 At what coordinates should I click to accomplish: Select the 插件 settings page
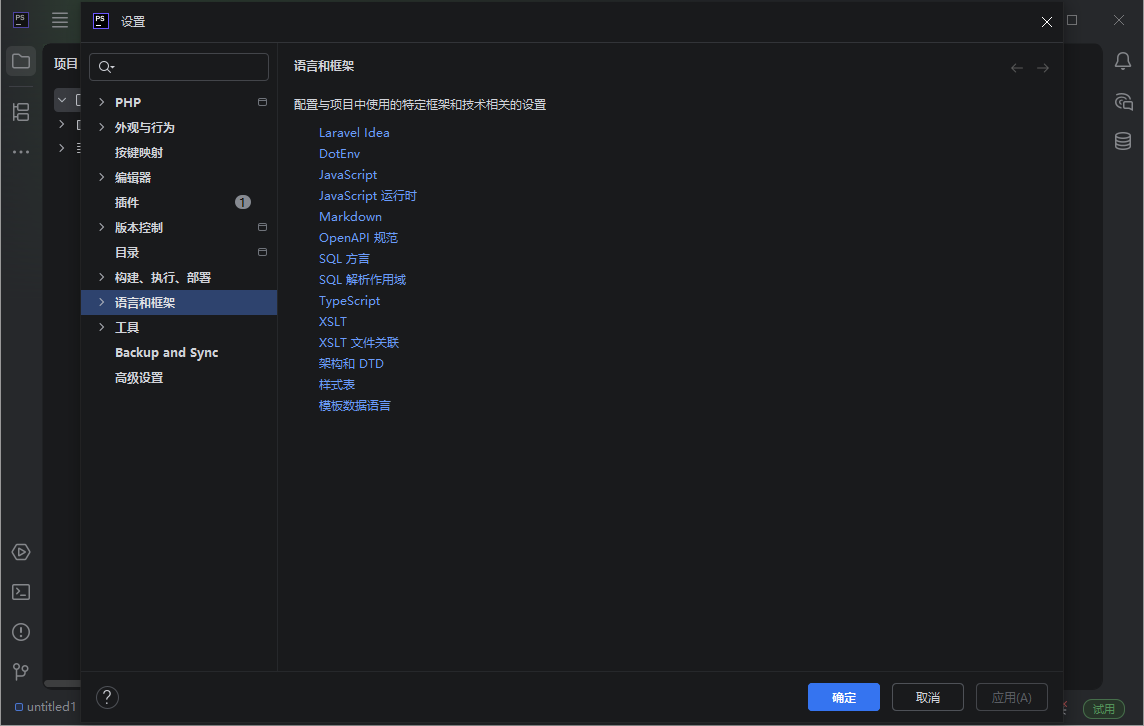point(127,202)
